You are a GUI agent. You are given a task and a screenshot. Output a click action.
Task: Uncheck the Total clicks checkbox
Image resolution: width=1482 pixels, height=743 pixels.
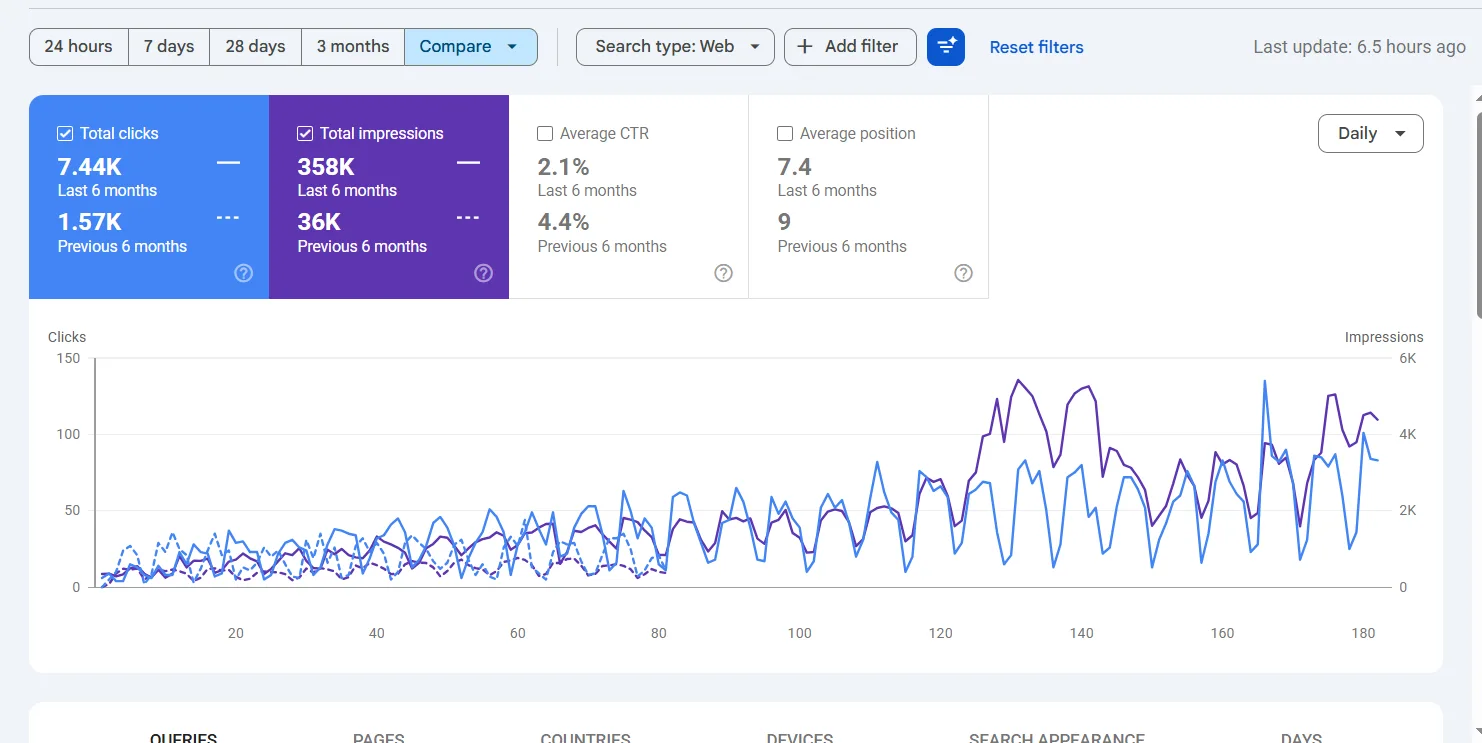pyautogui.click(x=65, y=133)
